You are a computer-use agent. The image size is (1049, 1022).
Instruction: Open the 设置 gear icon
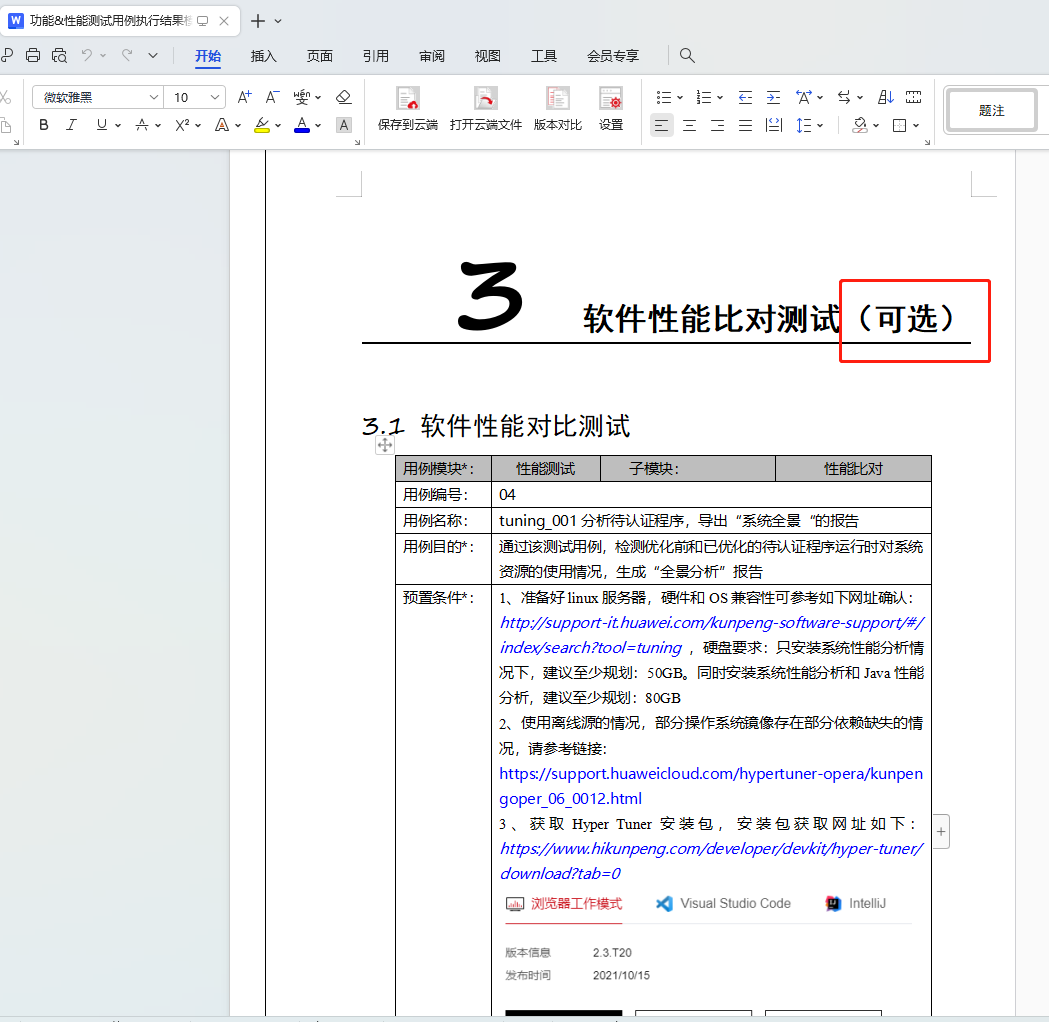611,109
